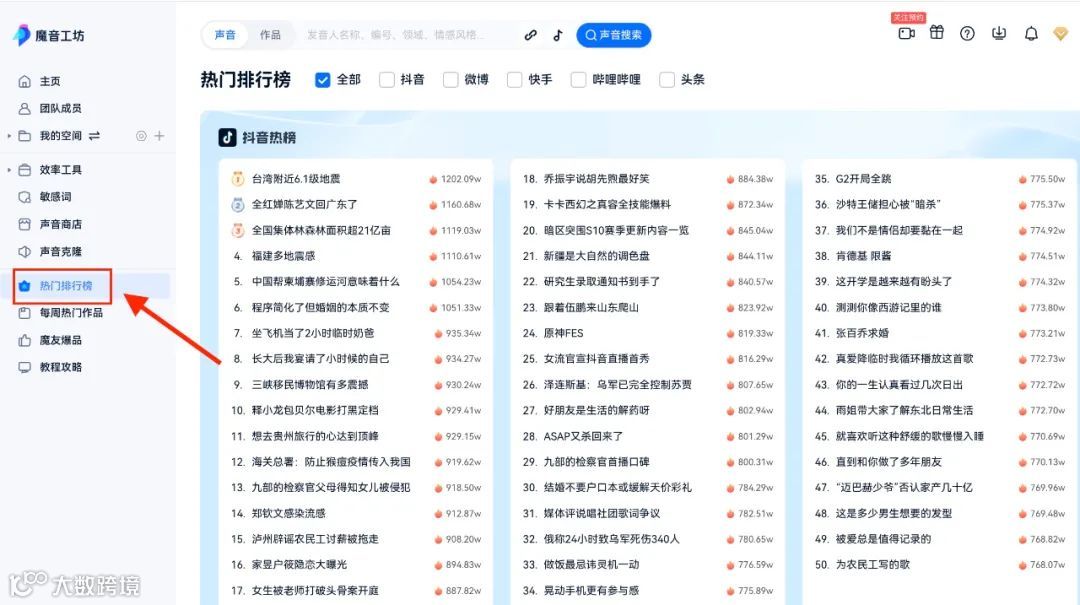Viewport: 1080px width, 605px height.
Task: Open 魔友爆品 section
Action: pos(60,340)
